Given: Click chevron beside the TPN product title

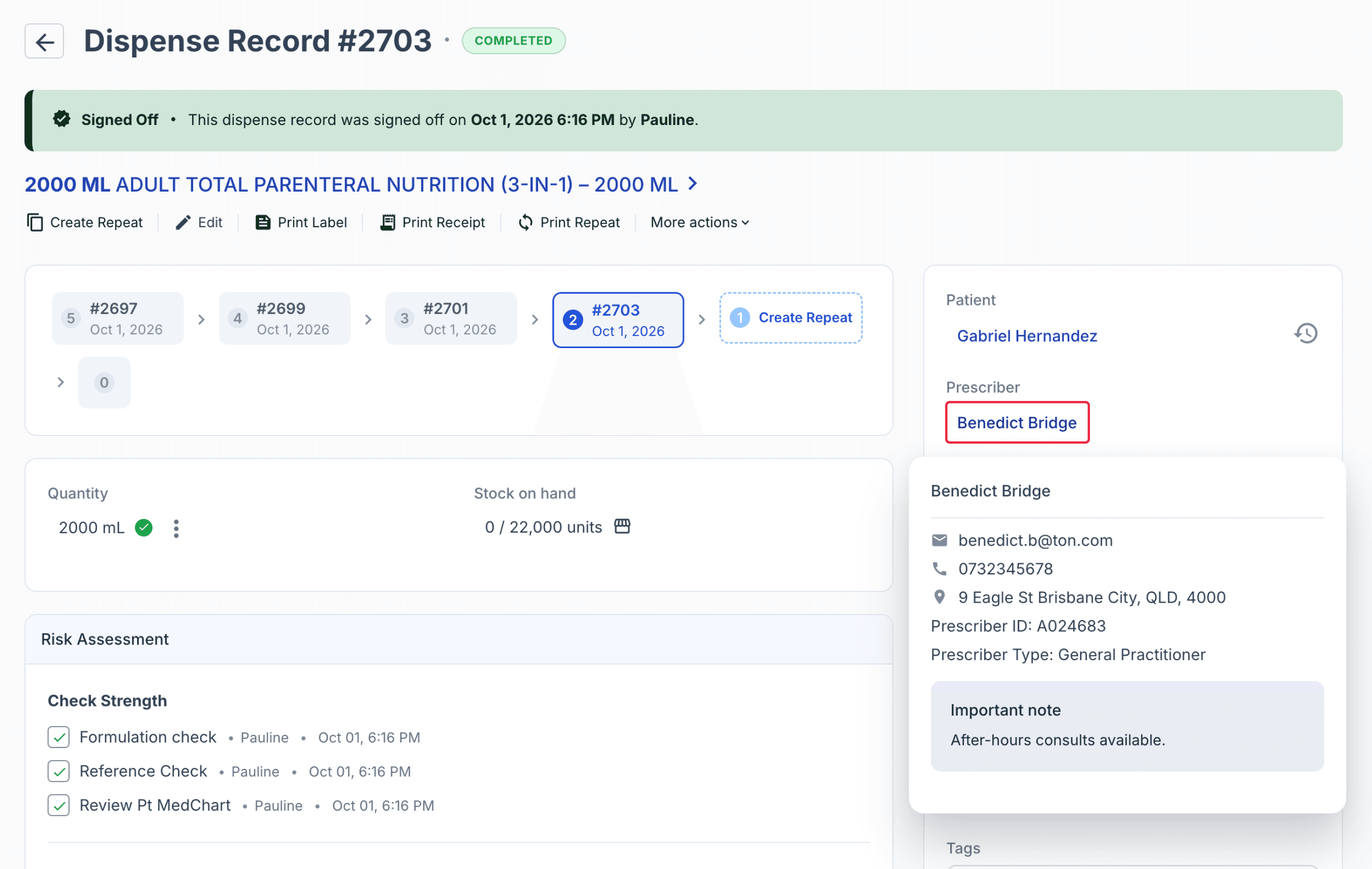Looking at the screenshot, I should click(693, 183).
